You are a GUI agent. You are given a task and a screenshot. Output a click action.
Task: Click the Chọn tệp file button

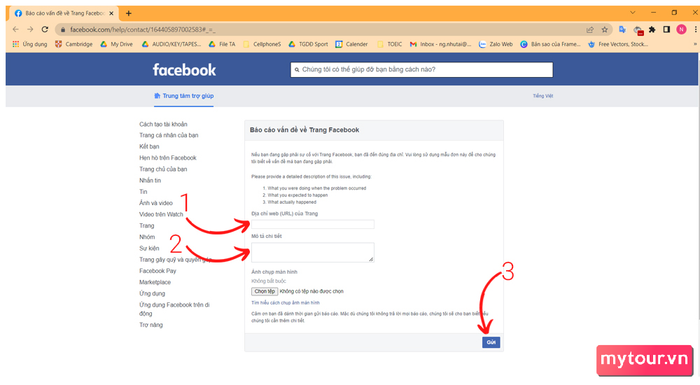point(265,292)
